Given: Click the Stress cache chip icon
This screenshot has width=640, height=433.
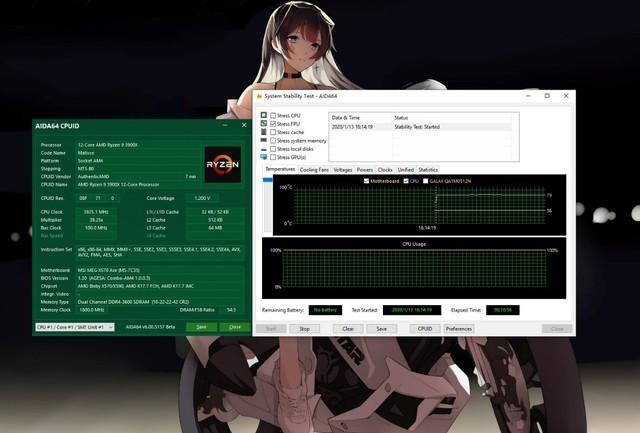Looking at the screenshot, I should point(264,132).
